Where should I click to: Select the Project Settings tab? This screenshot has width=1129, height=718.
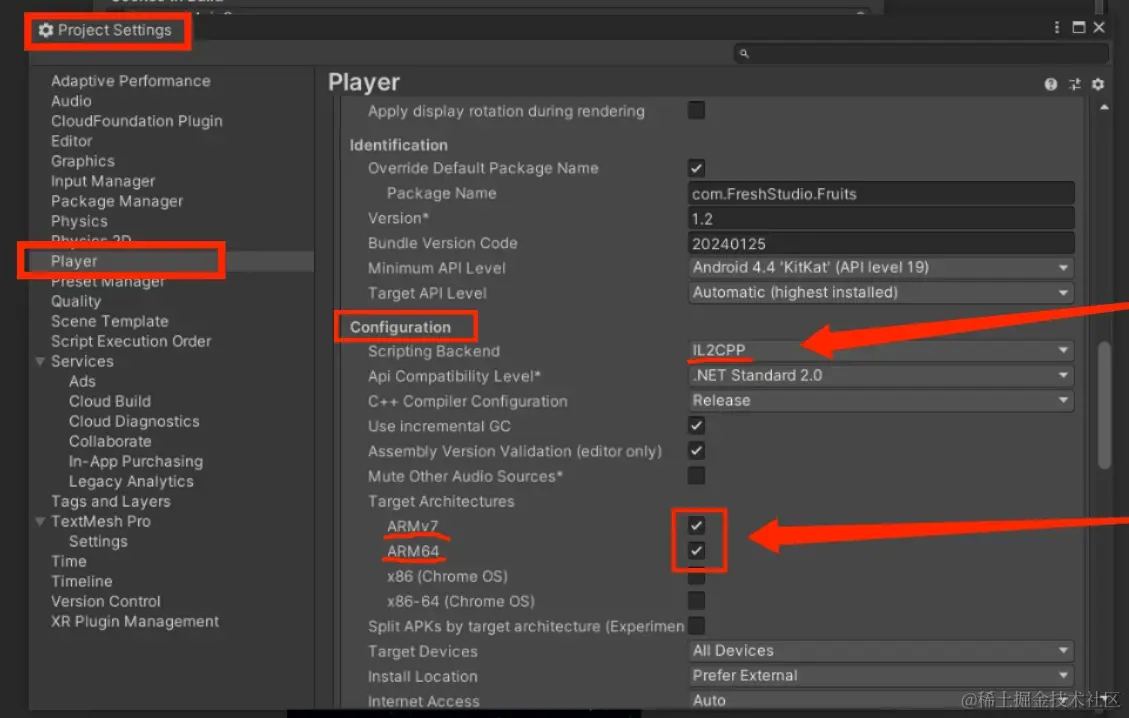tap(107, 30)
